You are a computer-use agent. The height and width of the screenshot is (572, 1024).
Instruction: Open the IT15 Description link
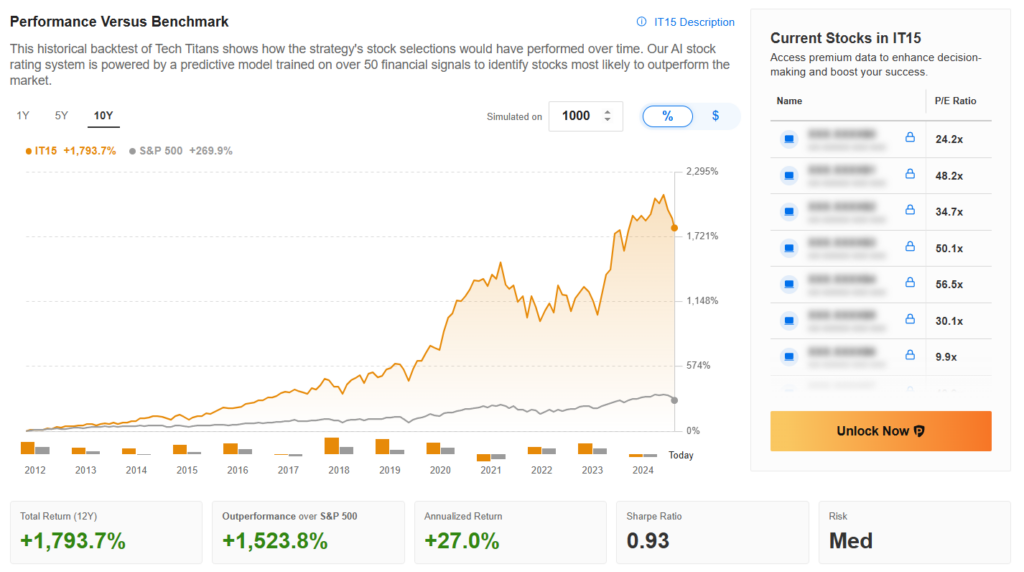tap(694, 22)
